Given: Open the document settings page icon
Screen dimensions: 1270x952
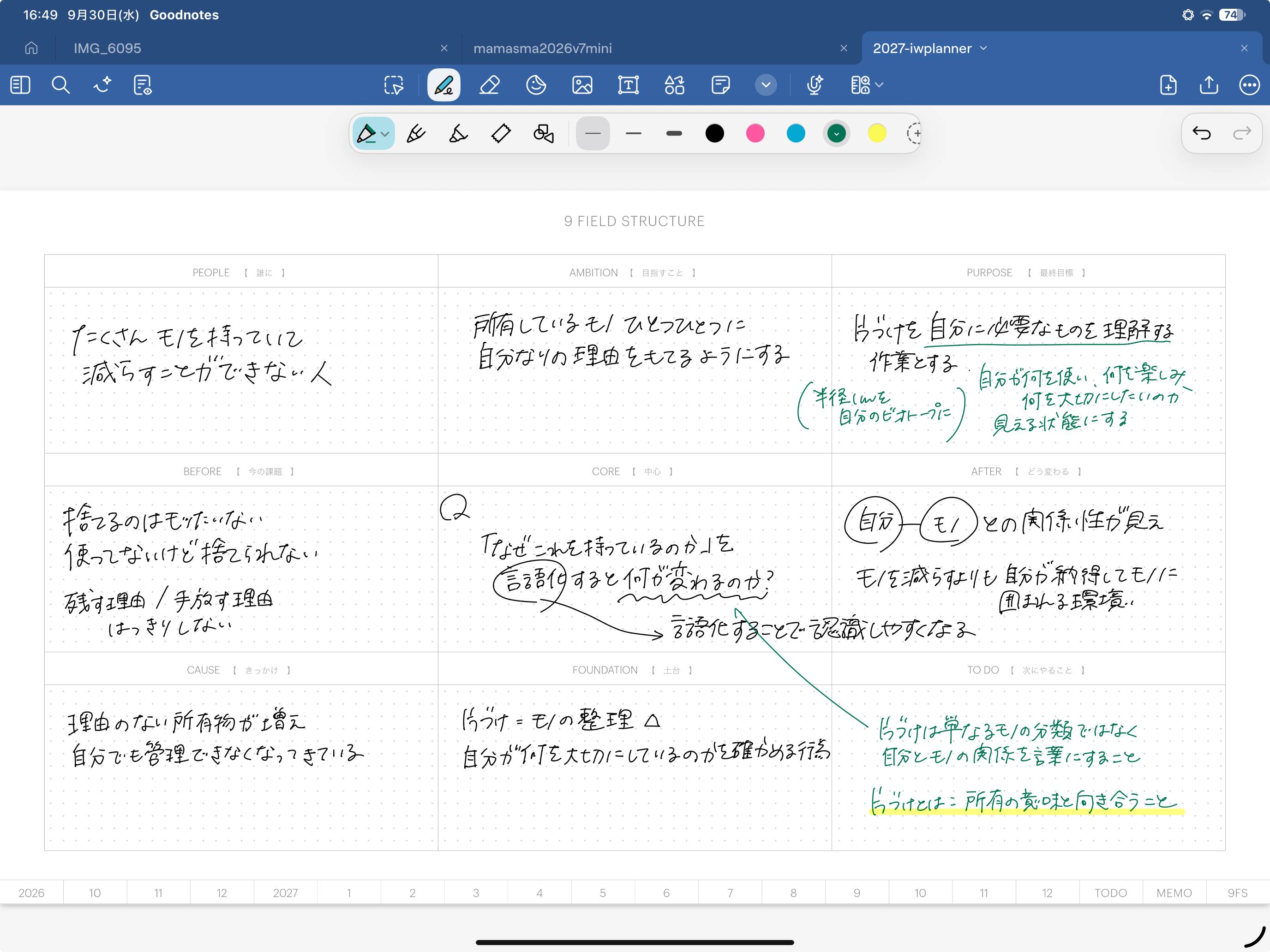Looking at the screenshot, I should click(x=143, y=85).
